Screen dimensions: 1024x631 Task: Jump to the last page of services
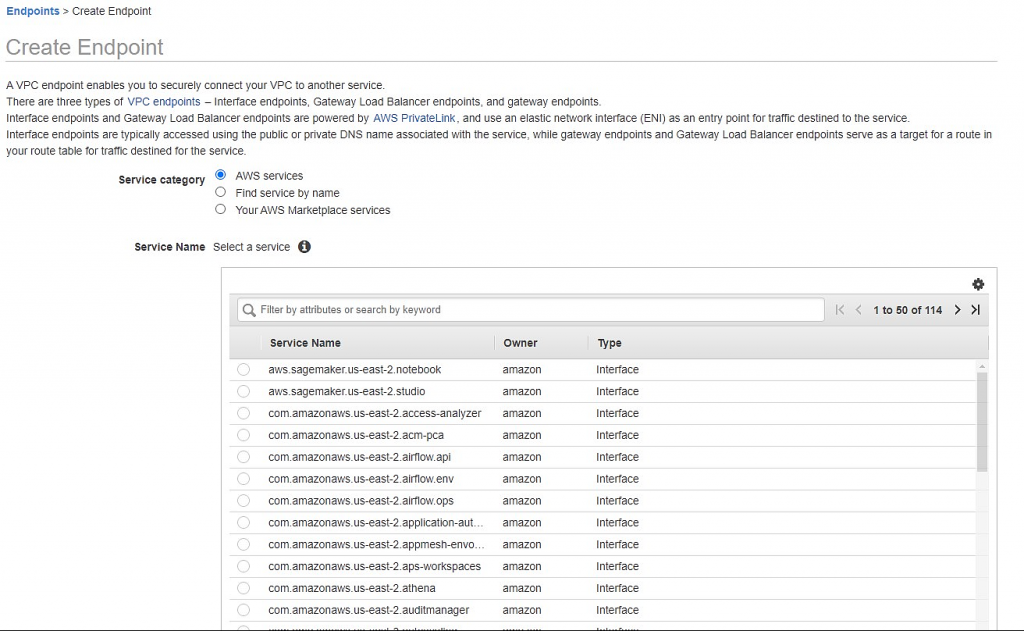976,310
